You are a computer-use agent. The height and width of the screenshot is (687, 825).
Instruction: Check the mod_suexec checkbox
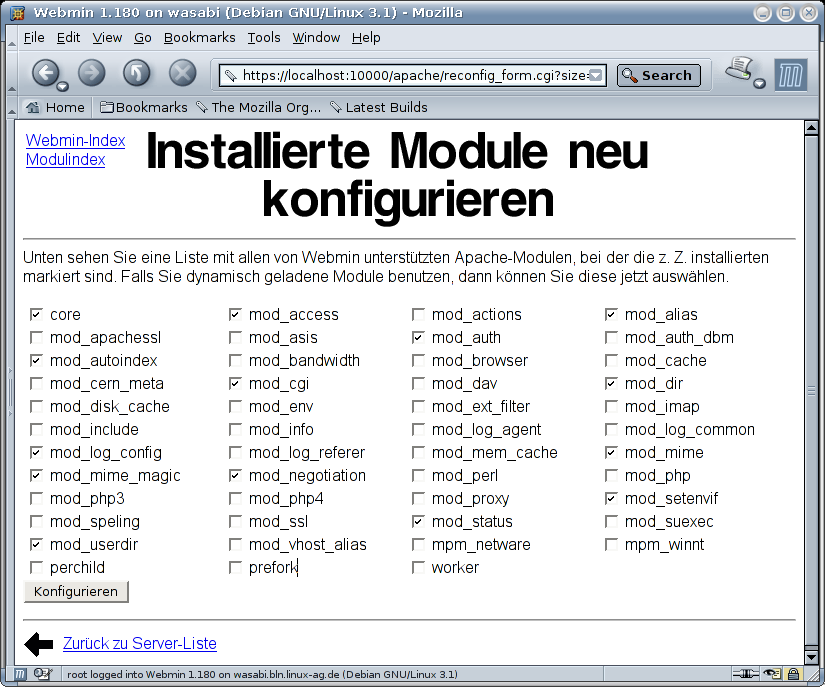(x=611, y=521)
